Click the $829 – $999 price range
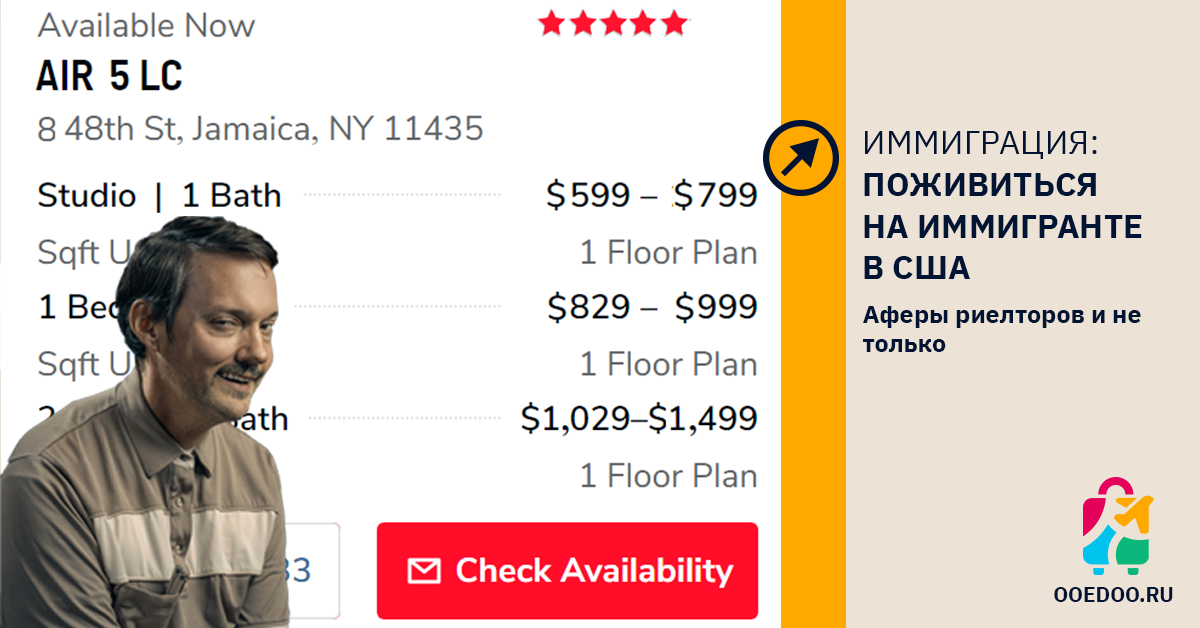The image size is (1200, 628). pos(652,308)
